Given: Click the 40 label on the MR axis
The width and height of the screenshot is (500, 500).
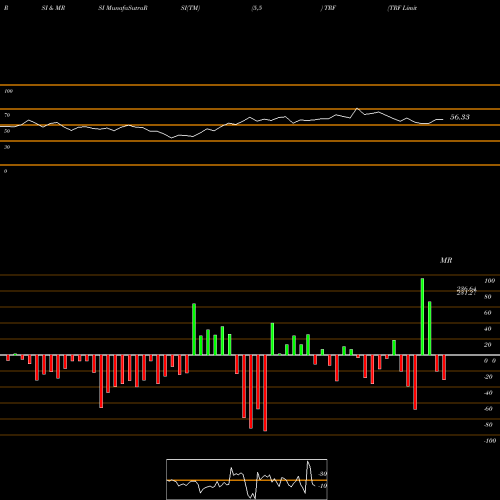Looking at the screenshot, I should pyautogui.click(x=488, y=329).
